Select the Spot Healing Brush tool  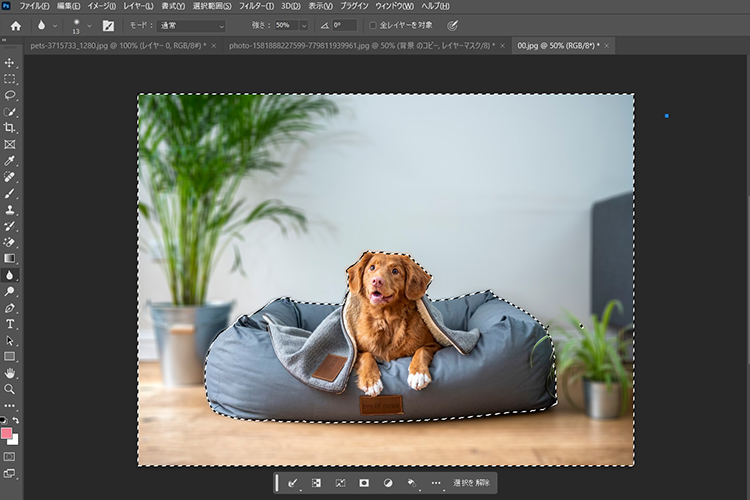(10, 177)
